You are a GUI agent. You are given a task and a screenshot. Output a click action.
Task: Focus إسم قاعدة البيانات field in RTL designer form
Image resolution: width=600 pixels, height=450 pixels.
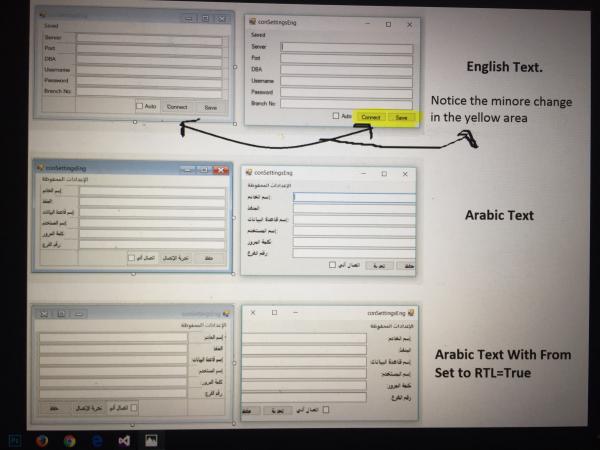click(x=114, y=360)
